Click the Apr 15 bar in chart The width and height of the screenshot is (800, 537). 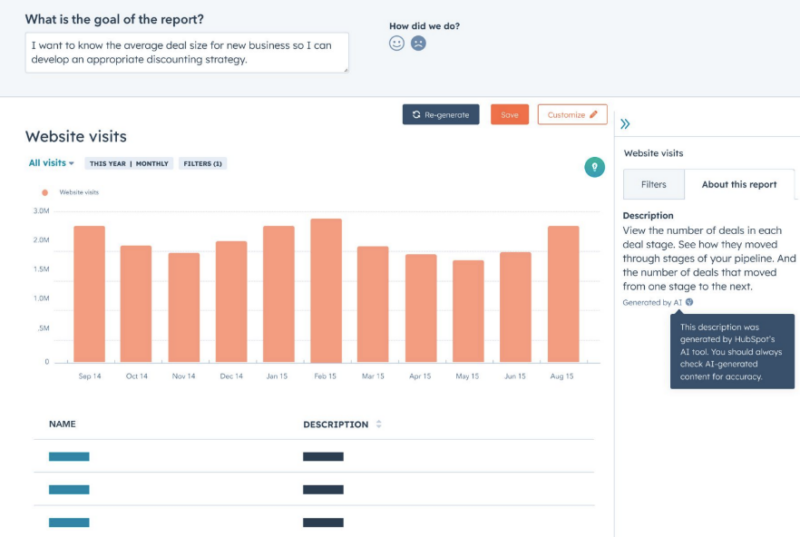point(421,308)
